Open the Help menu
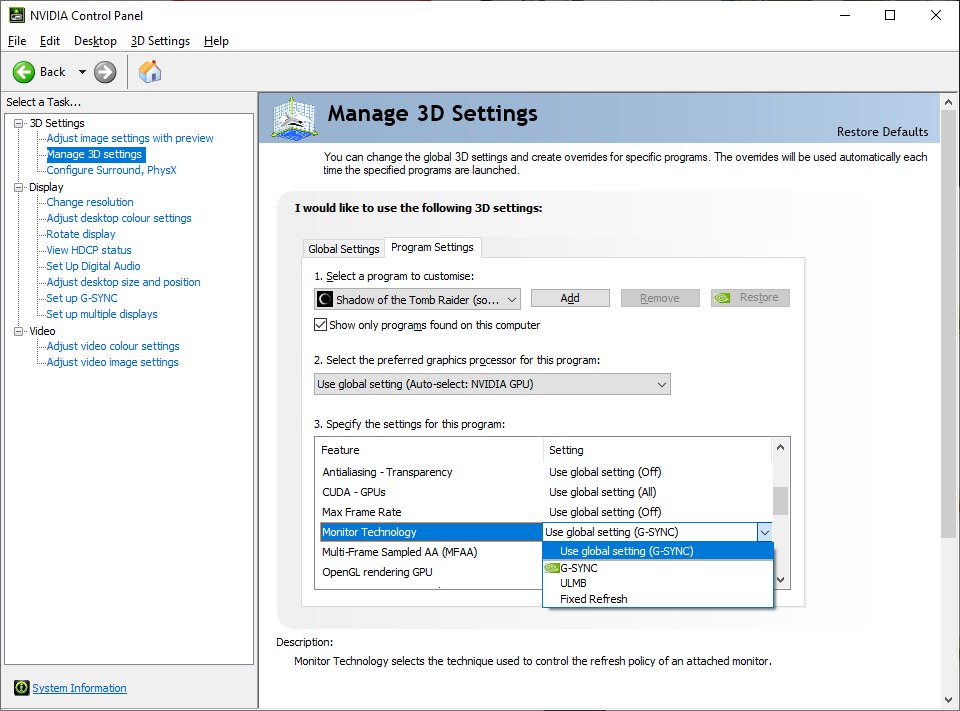The width and height of the screenshot is (960, 711). (x=216, y=41)
